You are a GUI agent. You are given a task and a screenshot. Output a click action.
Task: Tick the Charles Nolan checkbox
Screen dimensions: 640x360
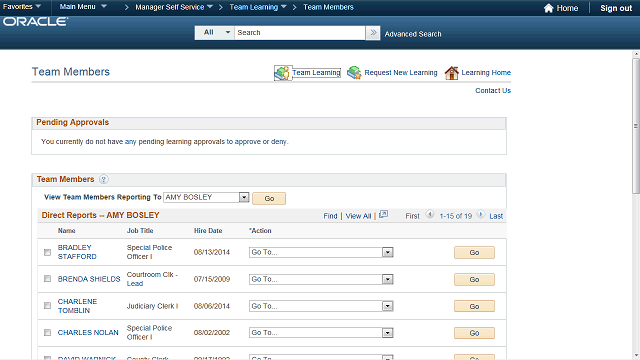coord(47,333)
